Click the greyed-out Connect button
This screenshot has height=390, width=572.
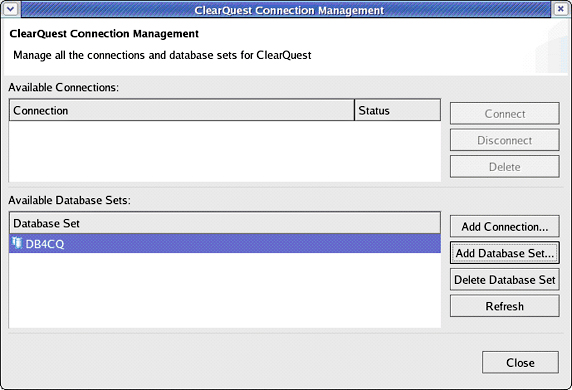click(505, 114)
